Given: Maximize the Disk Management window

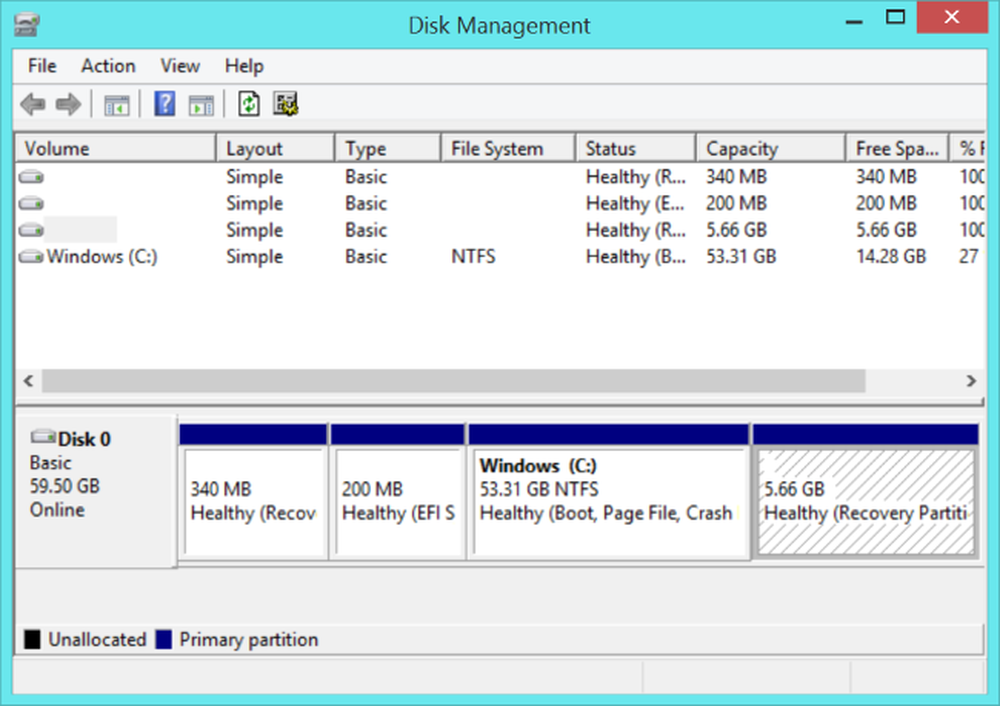Looking at the screenshot, I should click(x=895, y=18).
